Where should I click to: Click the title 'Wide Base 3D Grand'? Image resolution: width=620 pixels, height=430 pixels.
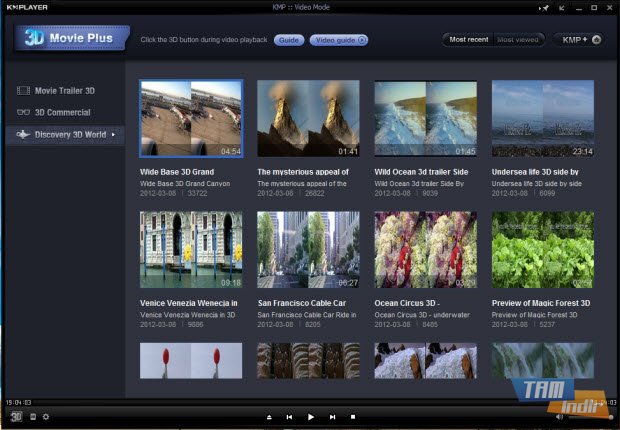[177, 172]
